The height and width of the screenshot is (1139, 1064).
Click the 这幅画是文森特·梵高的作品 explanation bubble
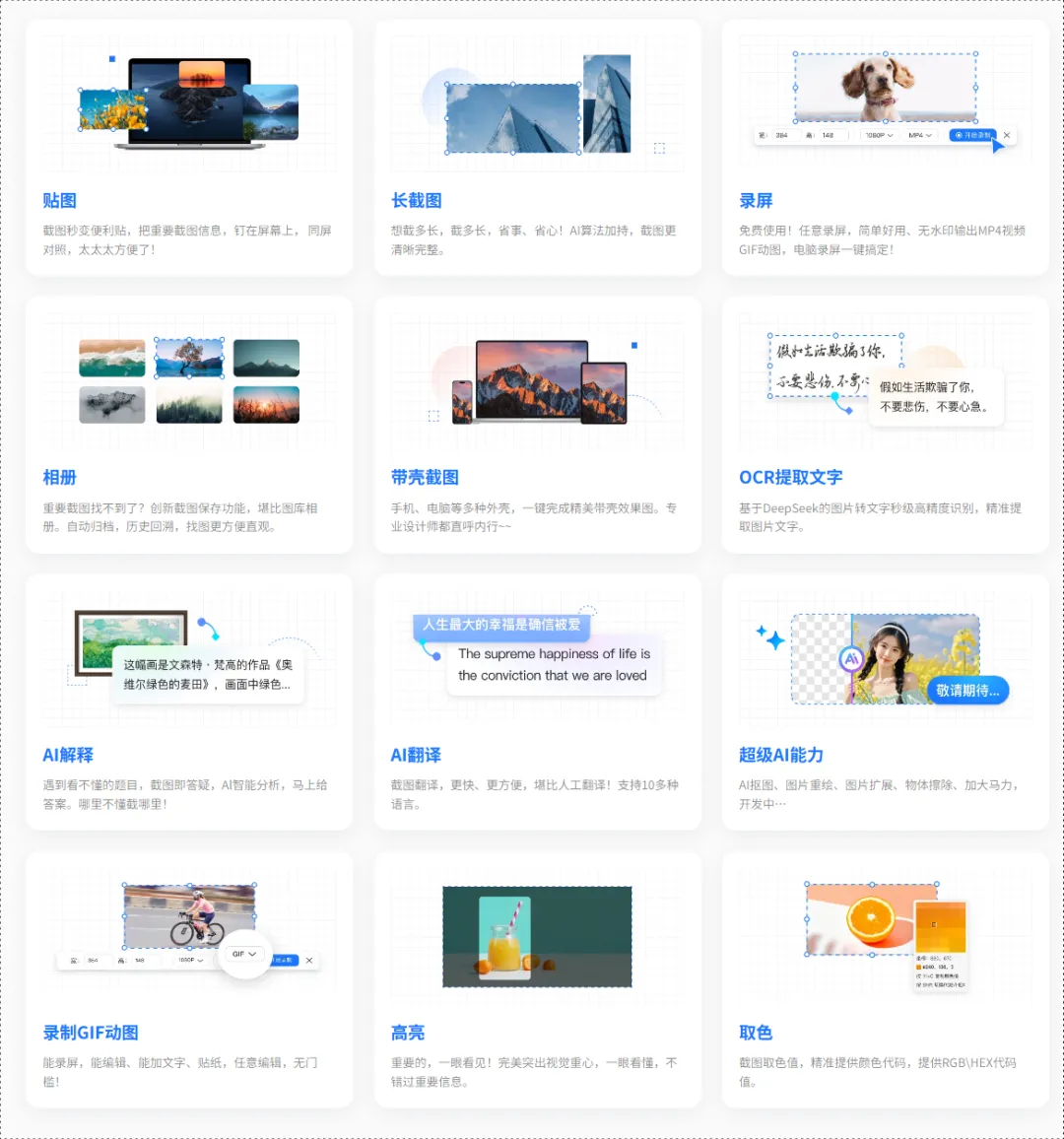point(209,674)
